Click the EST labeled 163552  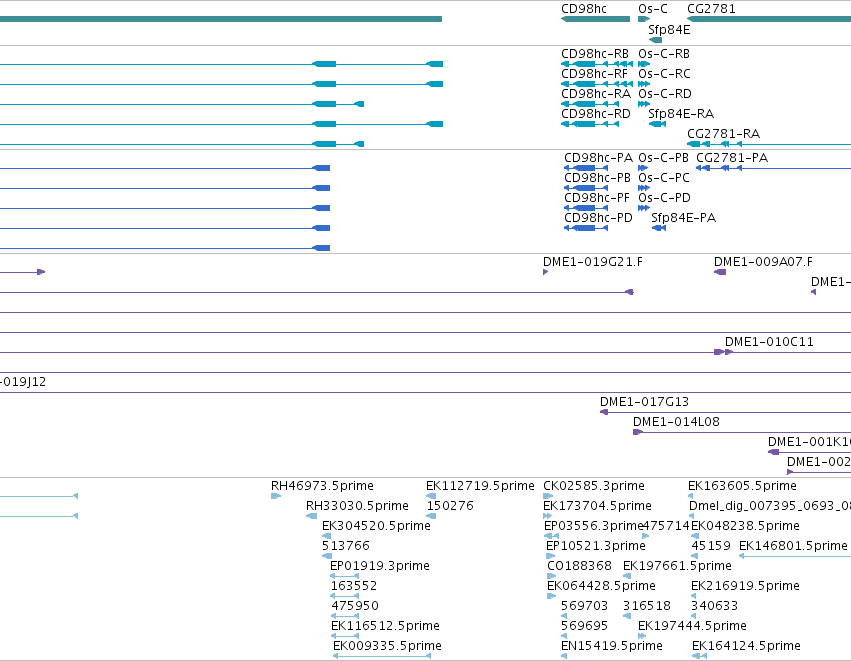click(x=354, y=586)
